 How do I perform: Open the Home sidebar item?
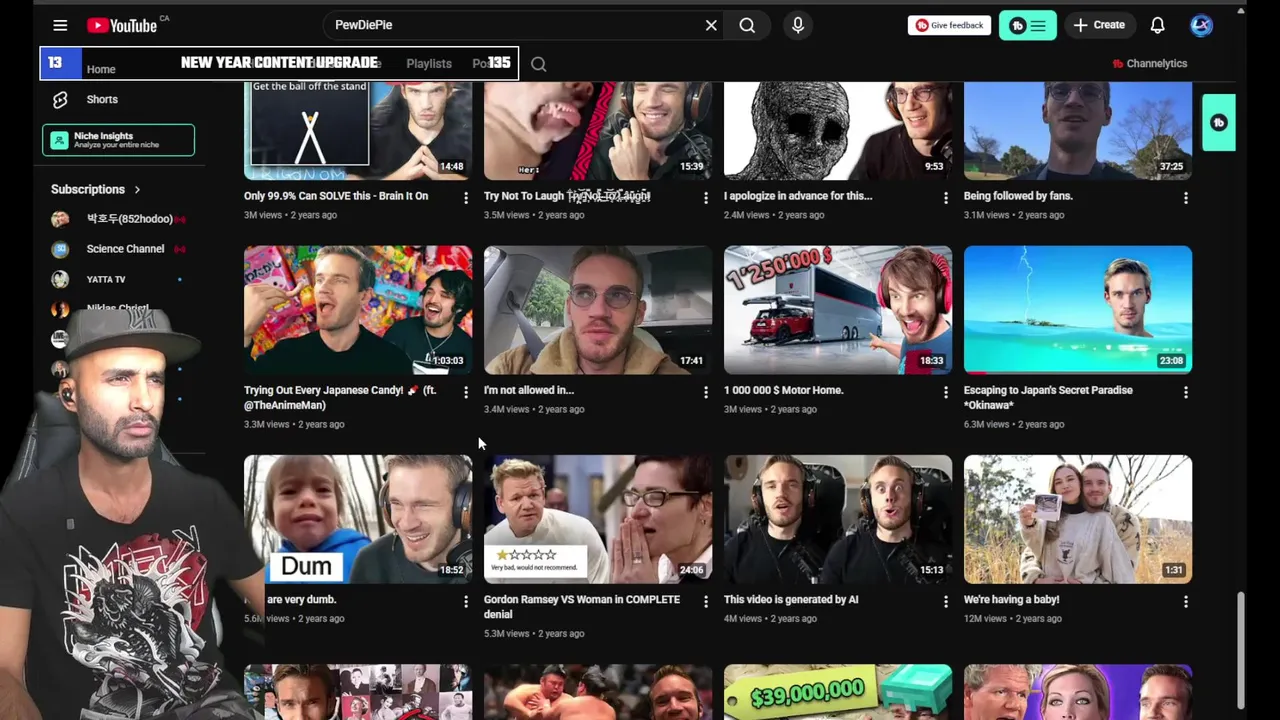(x=101, y=69)
